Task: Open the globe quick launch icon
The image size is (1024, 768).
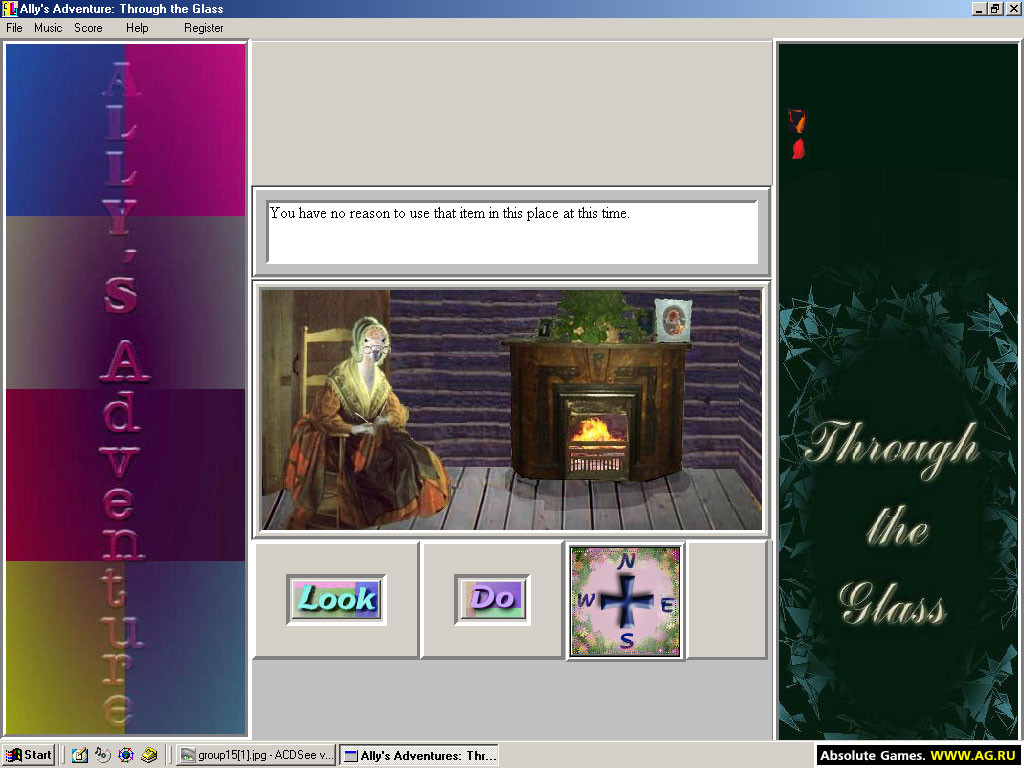Action: click(x=126, y=755)
